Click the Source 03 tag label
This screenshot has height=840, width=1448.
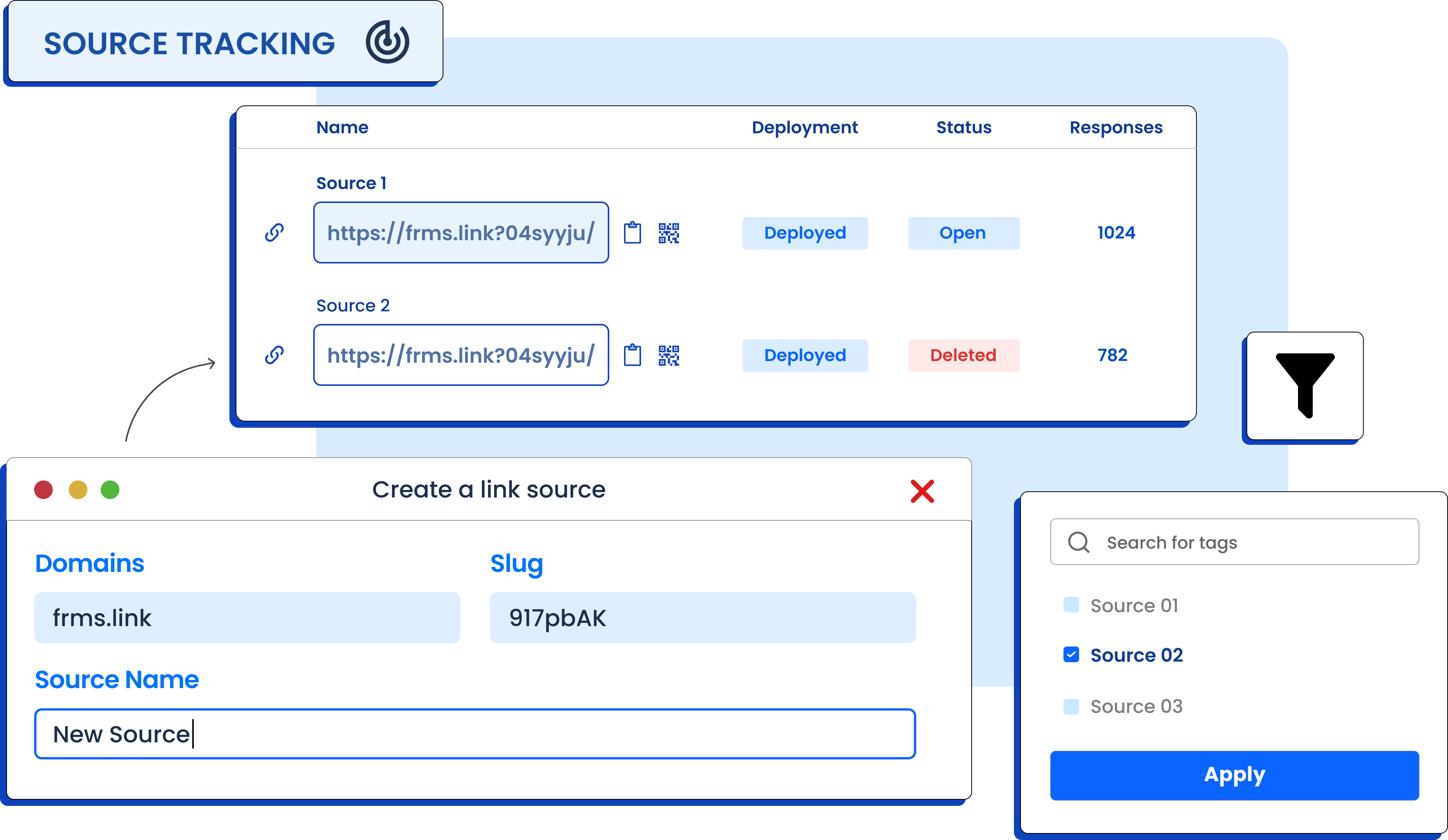1136,706
